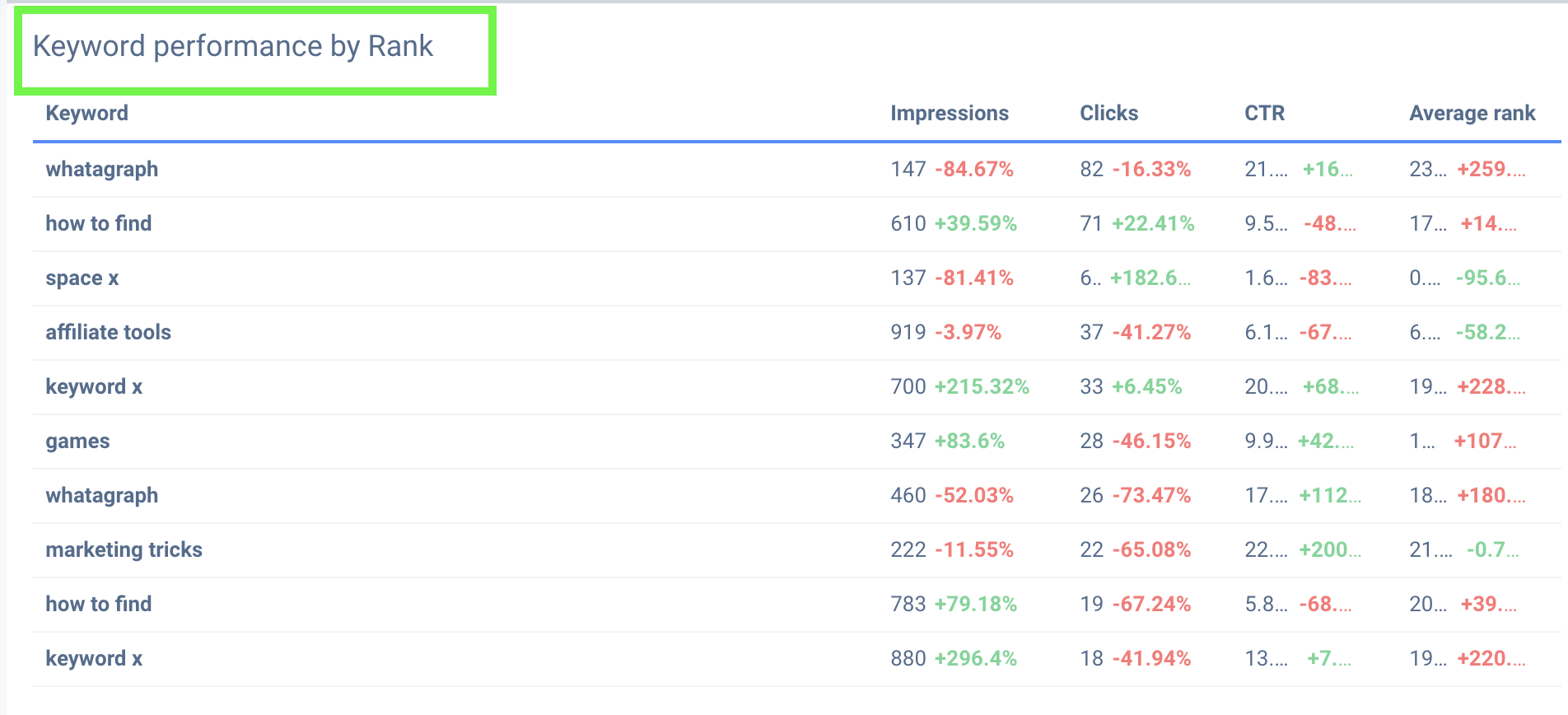
Task: Click the +22.41% clicks change
Action: 1153,223
